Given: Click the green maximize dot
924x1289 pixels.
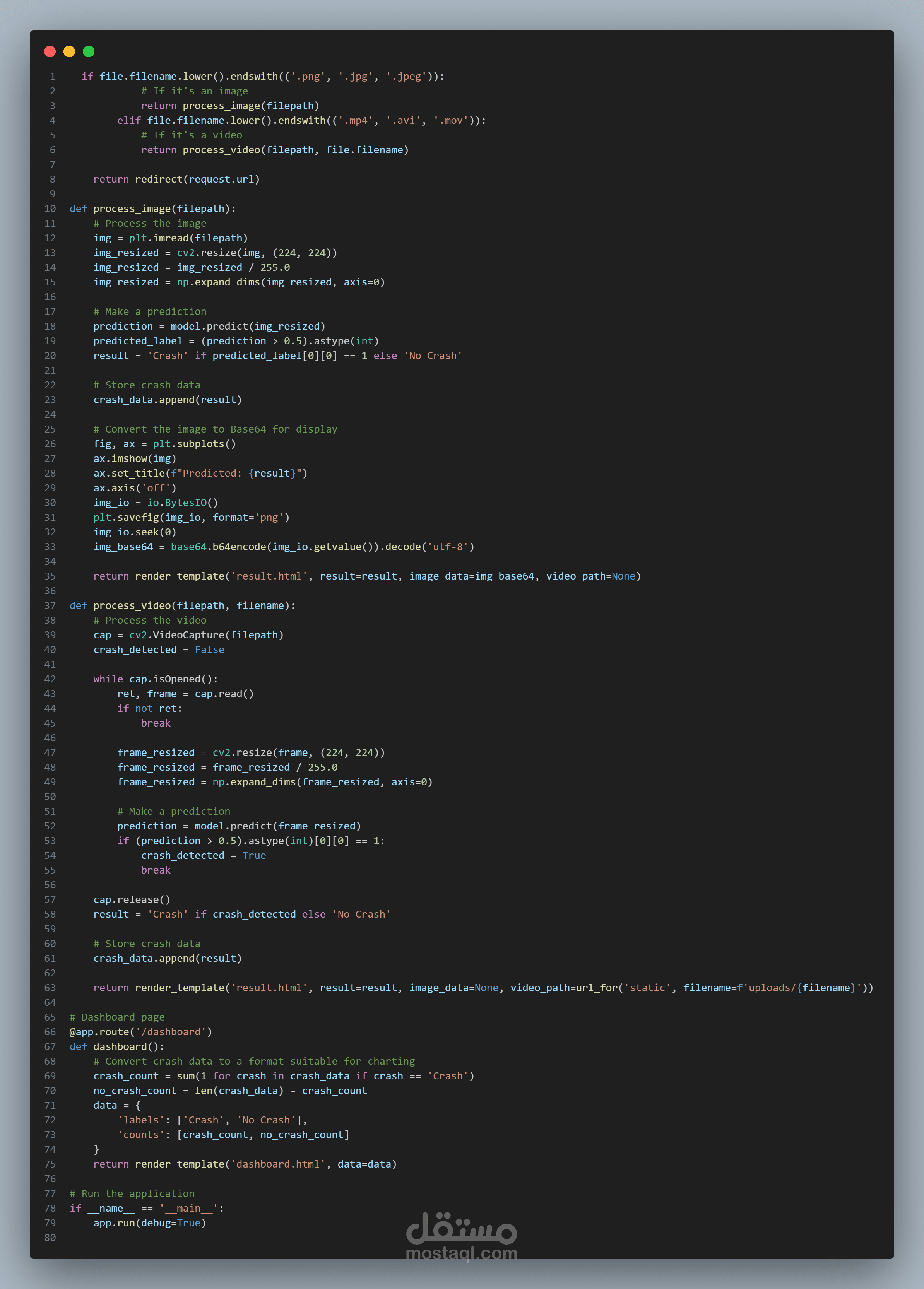Looking at the screenshot, I should coord(89,52).
